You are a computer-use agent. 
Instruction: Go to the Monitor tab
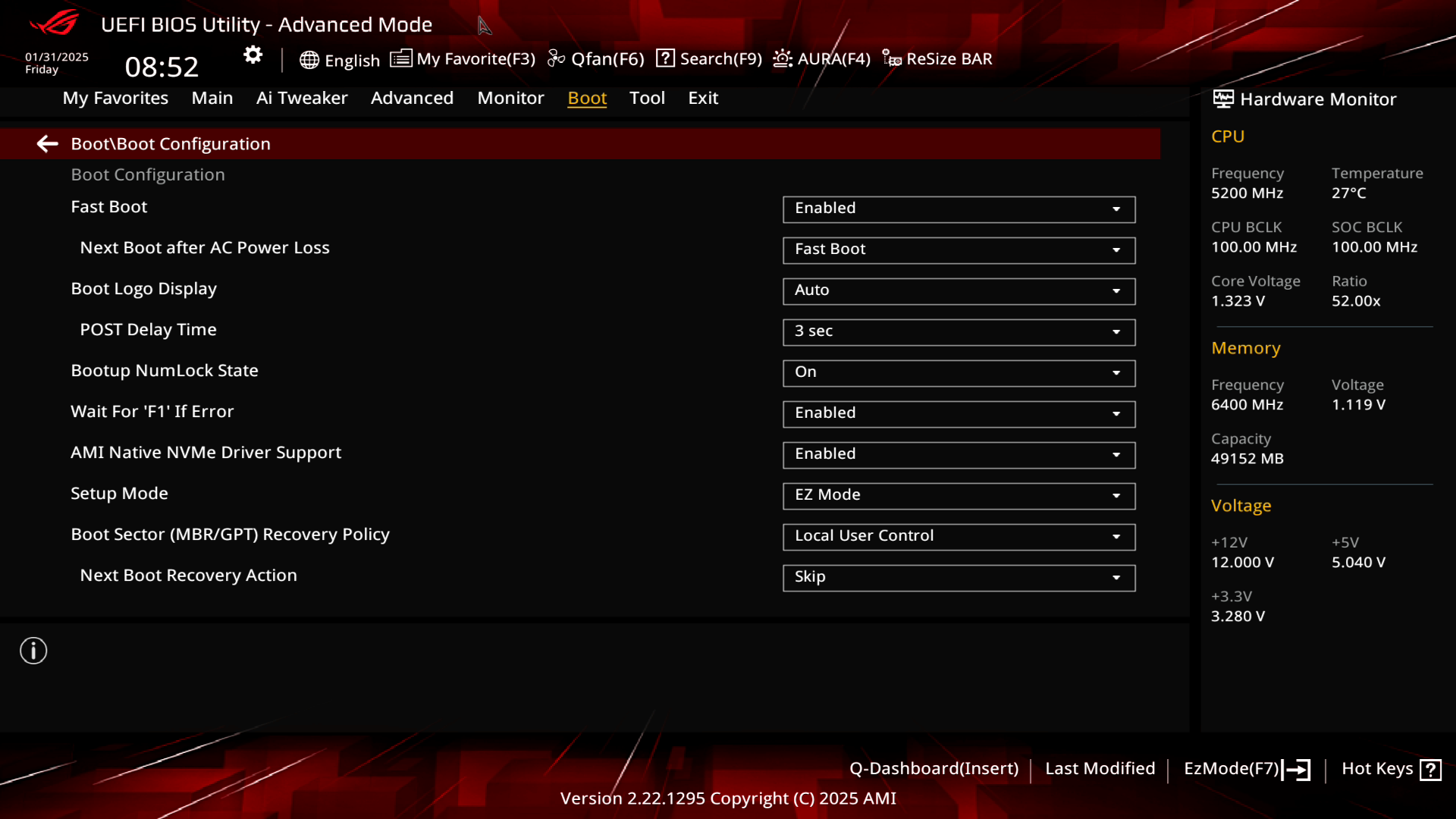(x=510, y=98)
